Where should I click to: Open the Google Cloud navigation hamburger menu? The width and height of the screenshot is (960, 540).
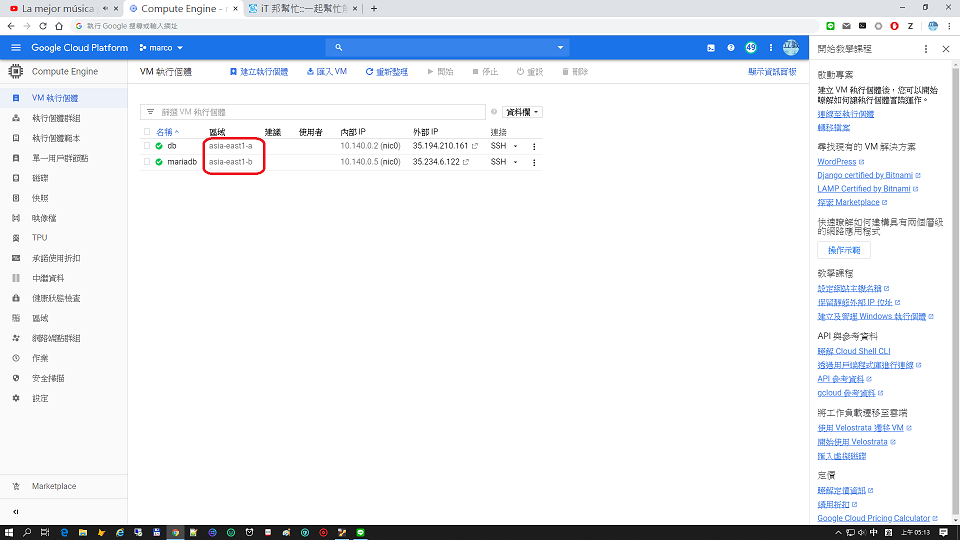point(16,48)
